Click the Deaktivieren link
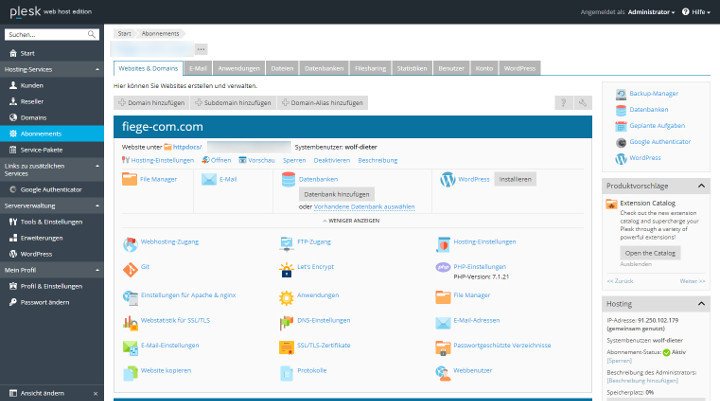This screenshot has height=401, width=720. click(x=332, y=160)
